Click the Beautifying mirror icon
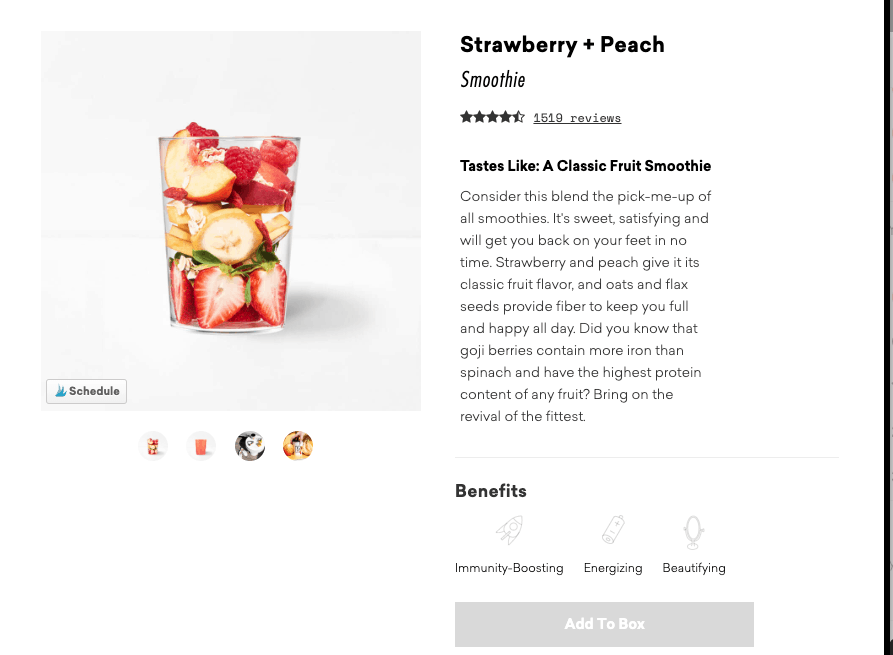 [693, 532]
